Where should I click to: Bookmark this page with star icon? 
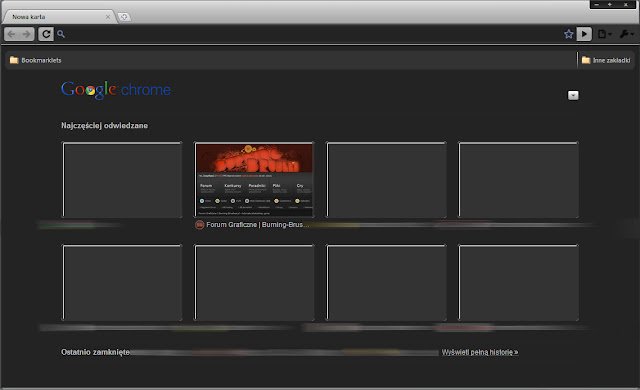(569, 34)
